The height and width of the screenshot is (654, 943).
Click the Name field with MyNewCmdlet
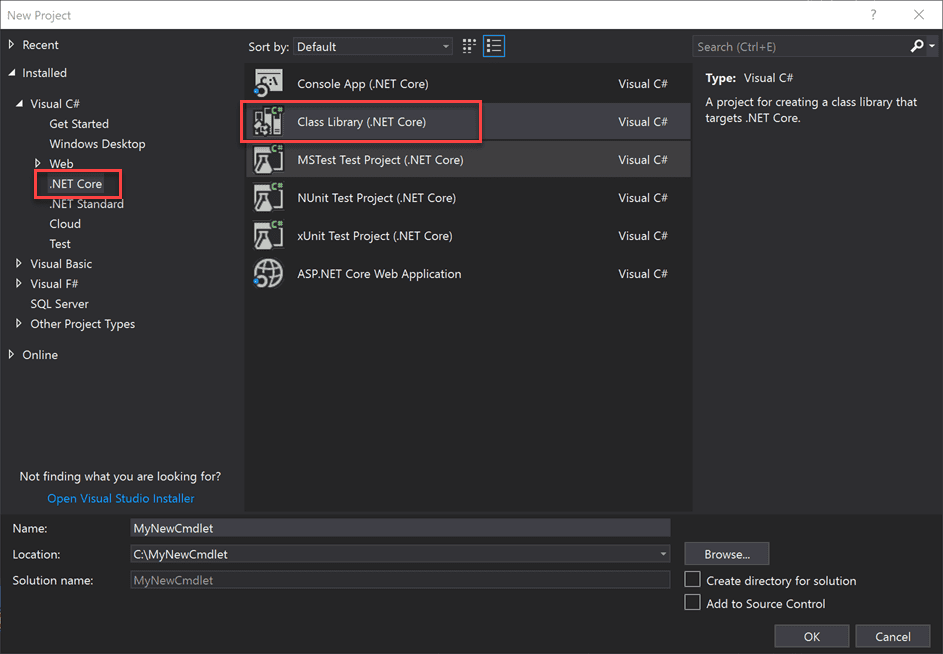[400, 528]
